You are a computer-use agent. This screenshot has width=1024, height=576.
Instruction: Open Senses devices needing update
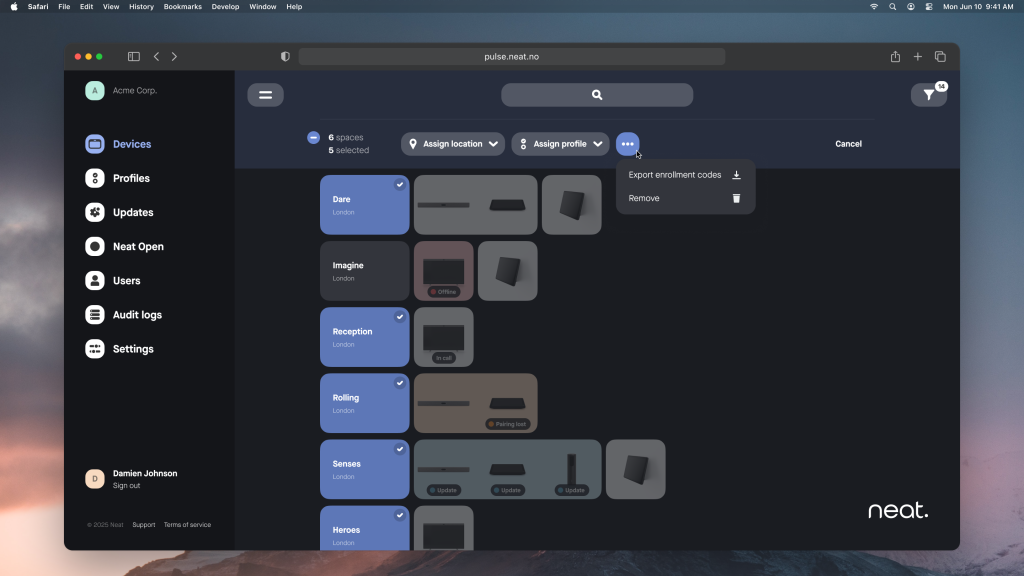[507, 470]
